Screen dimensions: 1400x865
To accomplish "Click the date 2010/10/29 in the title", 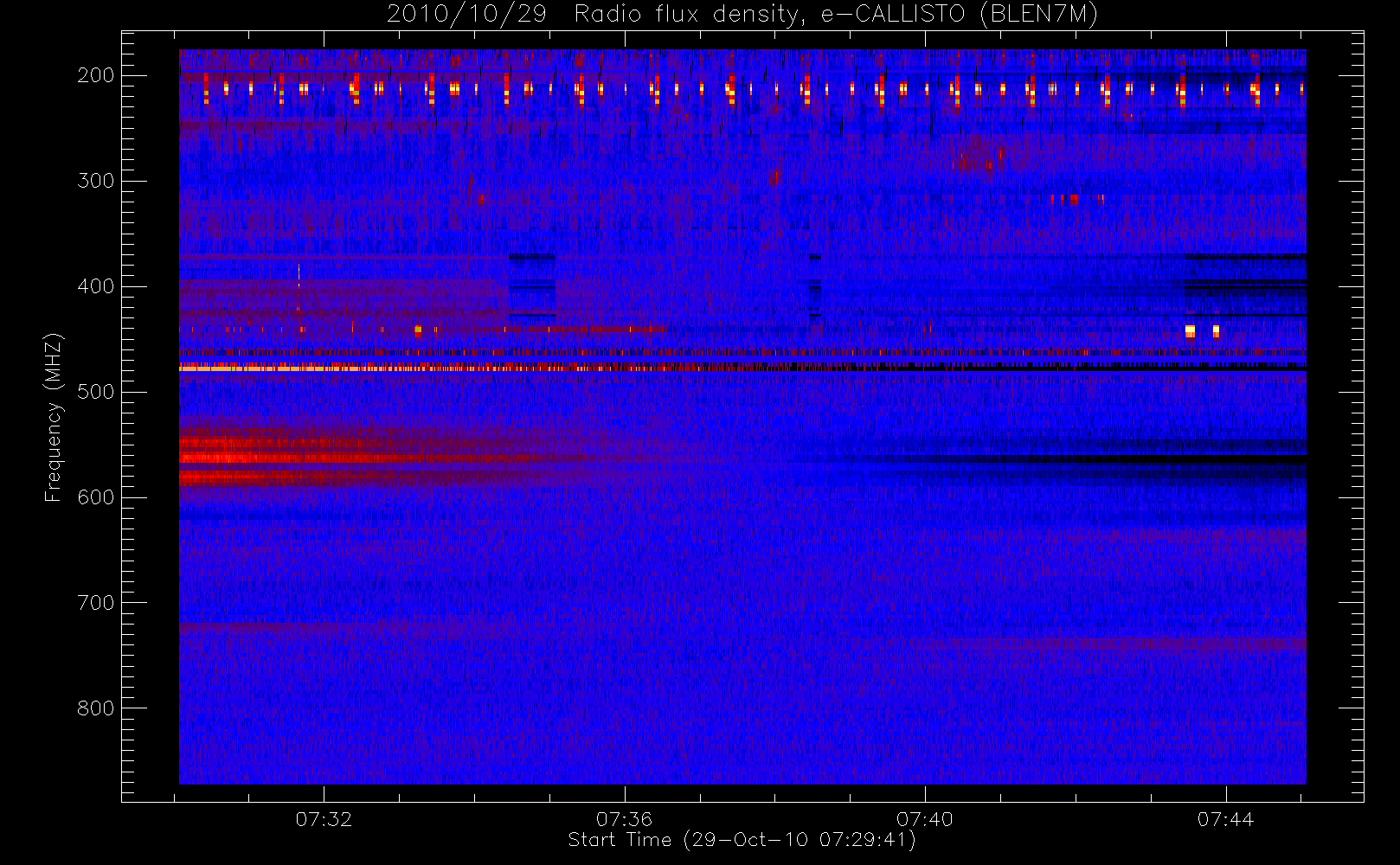I will tap(466, 15).
